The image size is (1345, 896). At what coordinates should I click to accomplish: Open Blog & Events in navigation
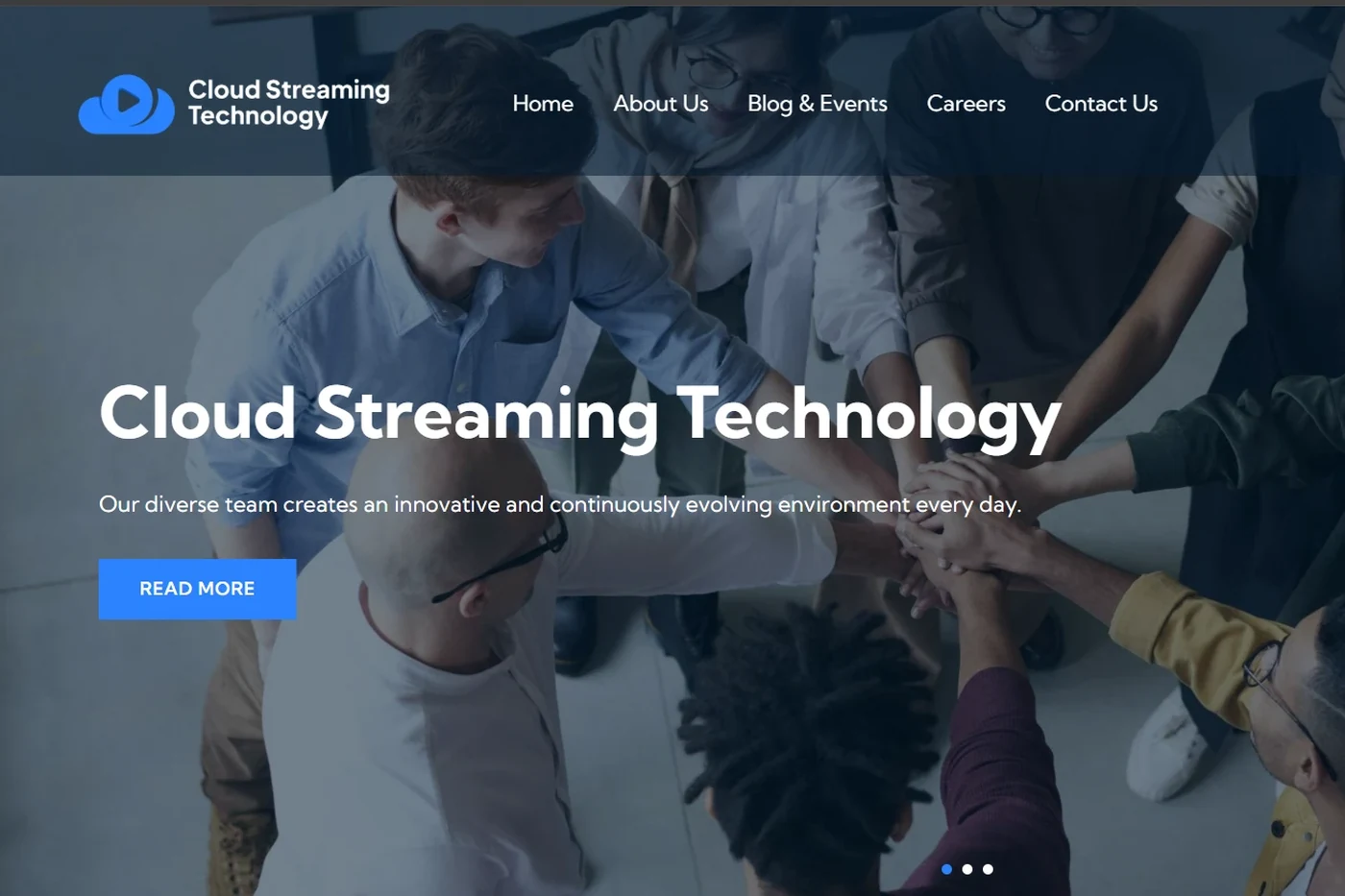[818, 104]
